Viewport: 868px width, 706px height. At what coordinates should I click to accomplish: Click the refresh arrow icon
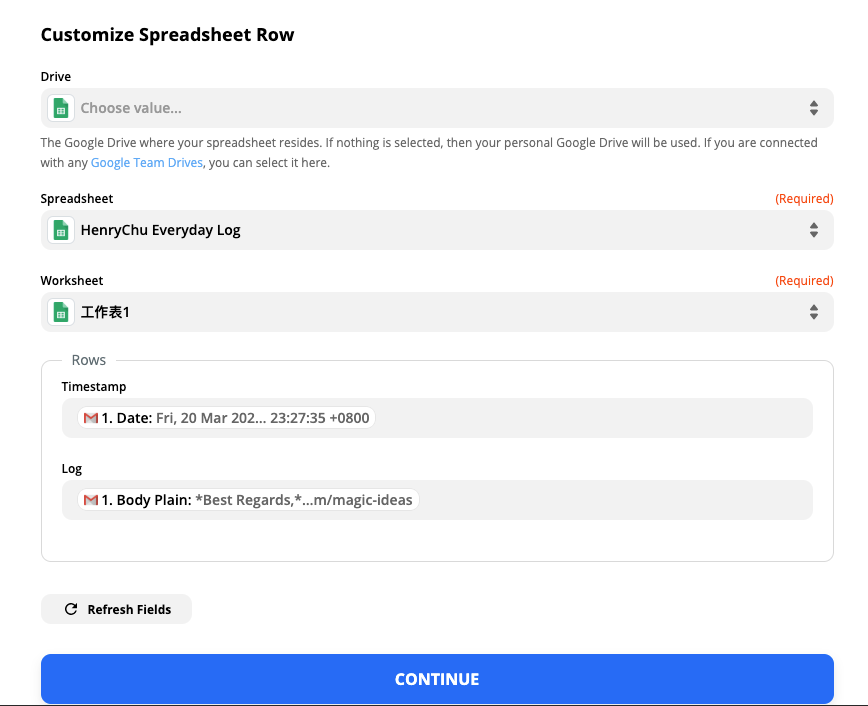pyautogui.click(x=71, y=609)
